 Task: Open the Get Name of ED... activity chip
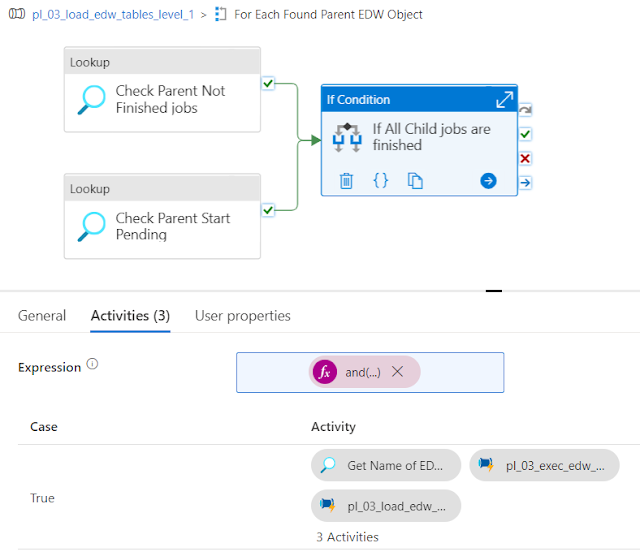point(386,465)
